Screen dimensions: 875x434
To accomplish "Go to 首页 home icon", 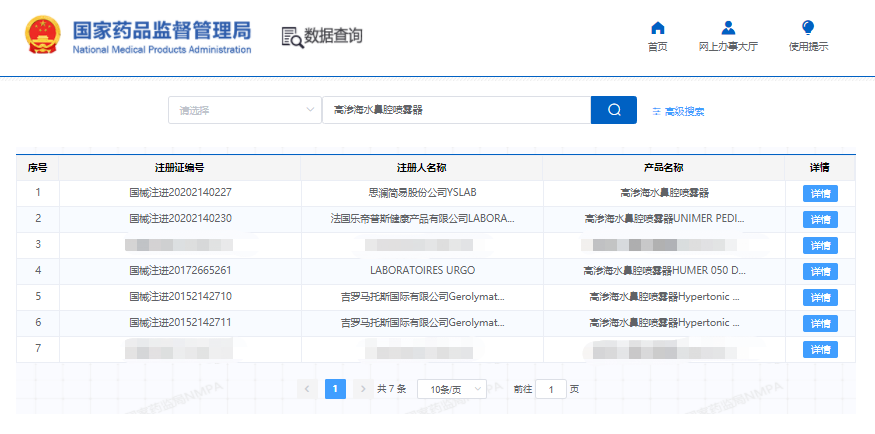I will (657, 28).
